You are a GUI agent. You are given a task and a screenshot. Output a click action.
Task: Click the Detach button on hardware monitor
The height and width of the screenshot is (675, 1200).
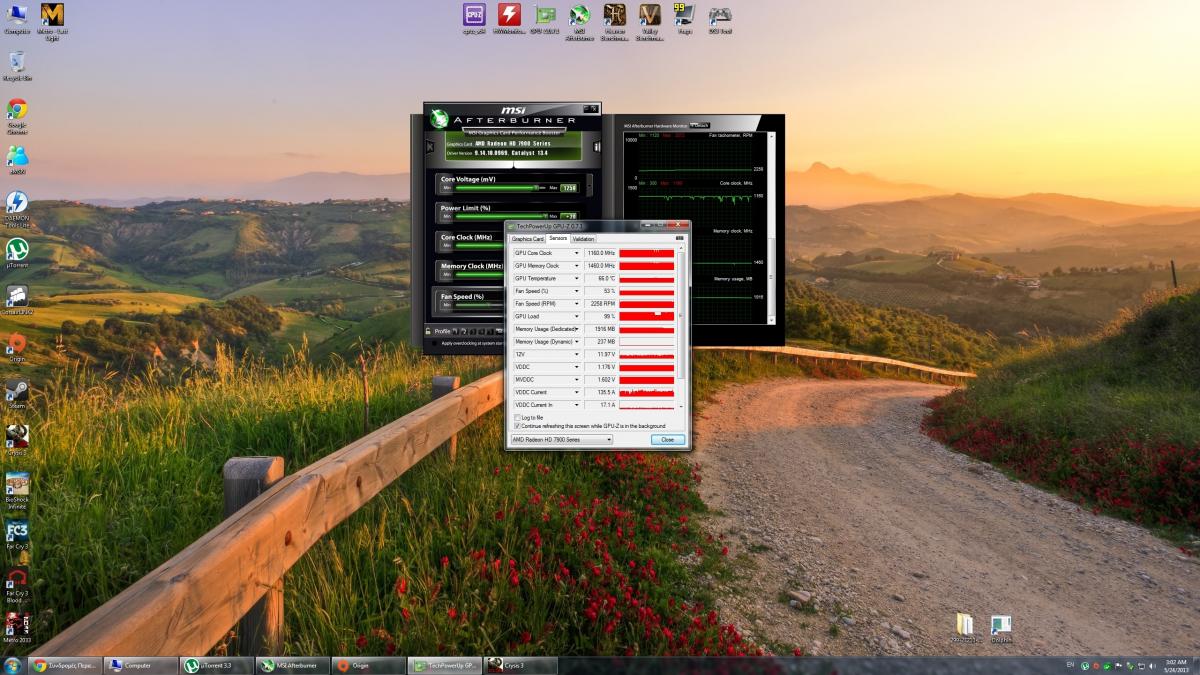point(700,125)
